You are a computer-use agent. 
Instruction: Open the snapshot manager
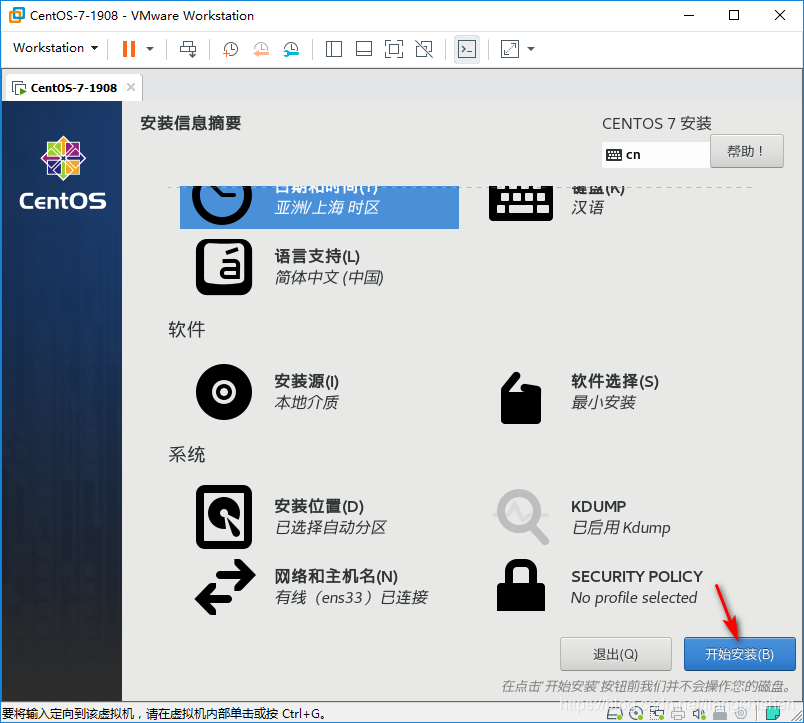point(293,48)
